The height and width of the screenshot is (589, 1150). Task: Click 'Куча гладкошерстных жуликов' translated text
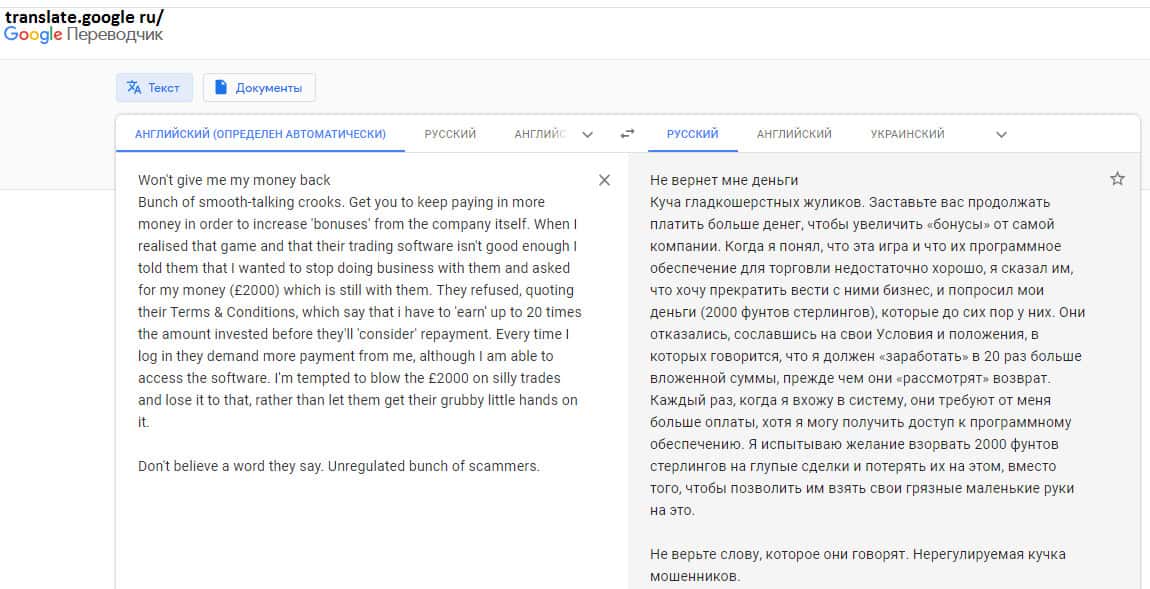pyautogui.click(x=757, y=202)
